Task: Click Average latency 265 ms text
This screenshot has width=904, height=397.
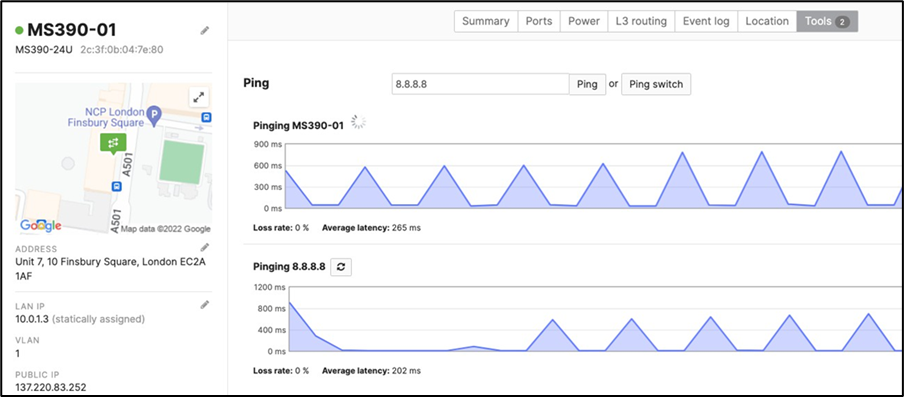Action: click(371, 228)
